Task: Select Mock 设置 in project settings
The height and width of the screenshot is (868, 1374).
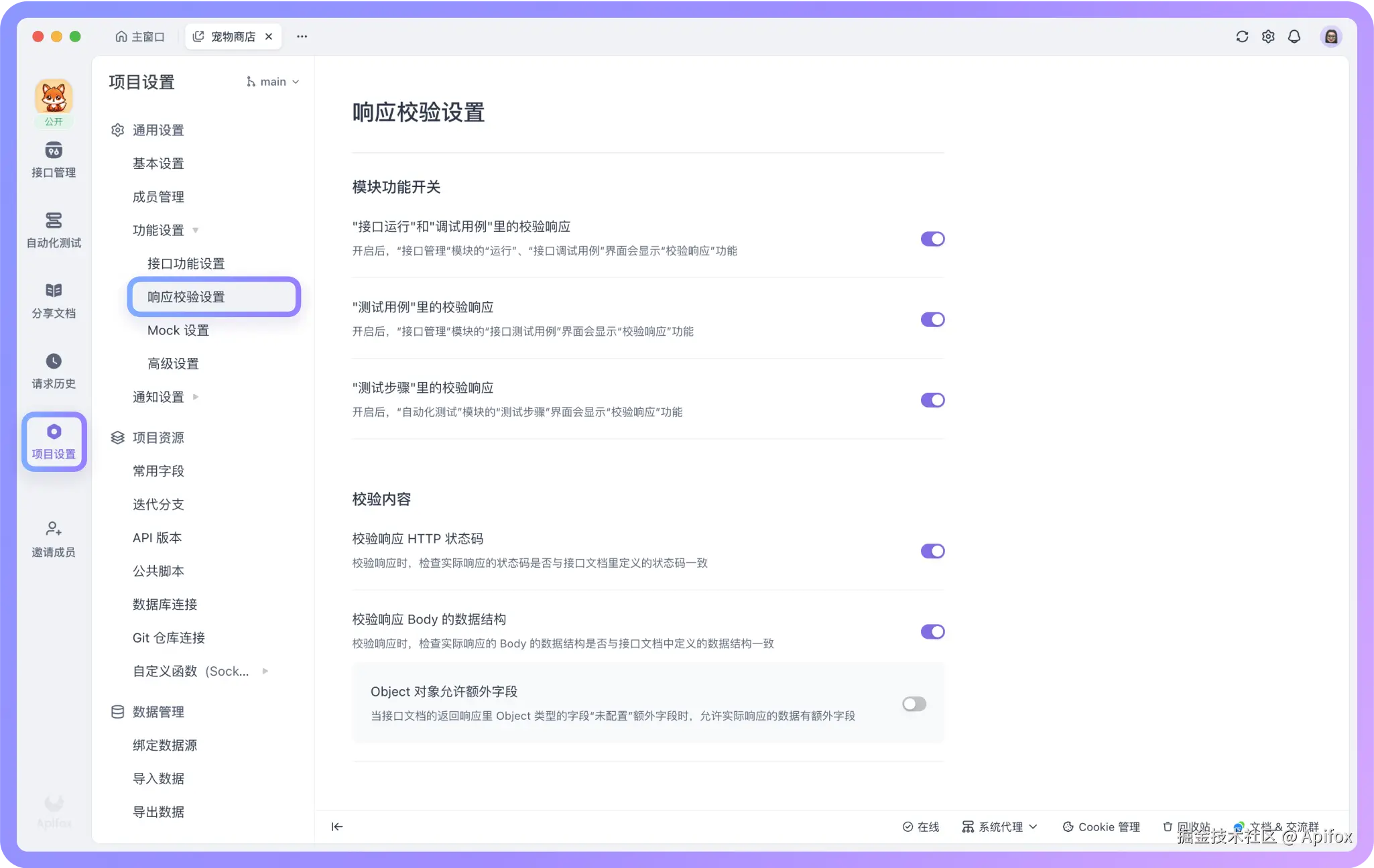Action: coord(177,330)
